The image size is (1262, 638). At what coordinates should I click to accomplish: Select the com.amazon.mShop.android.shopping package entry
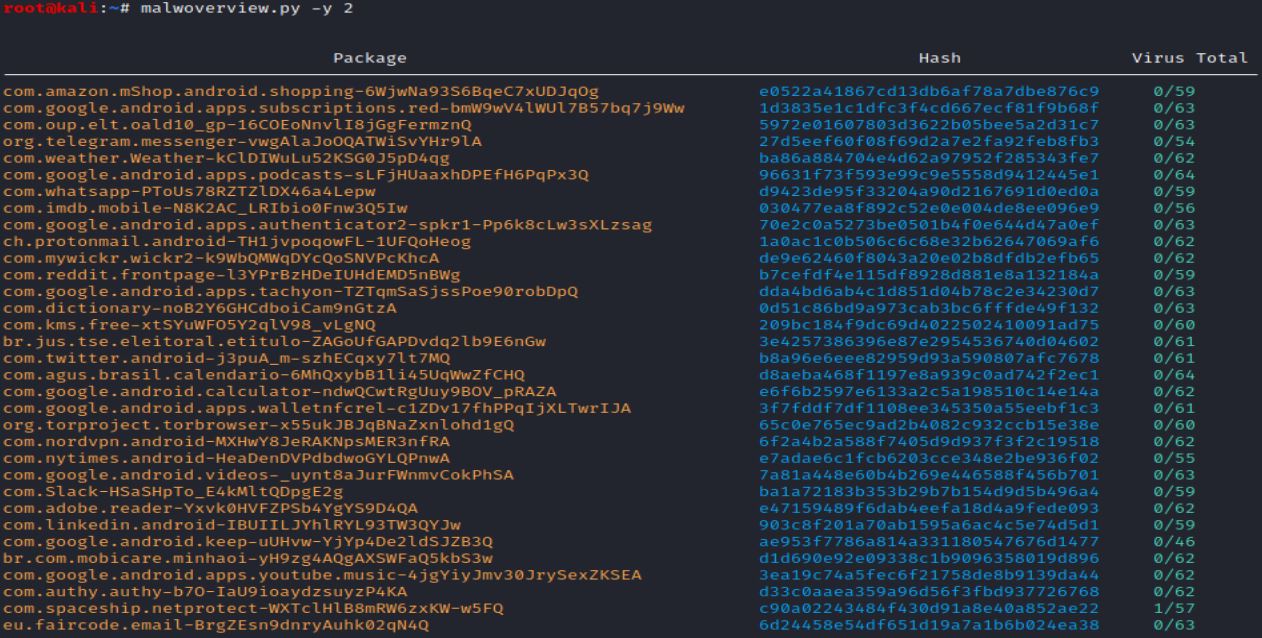(x=301, y=91)
